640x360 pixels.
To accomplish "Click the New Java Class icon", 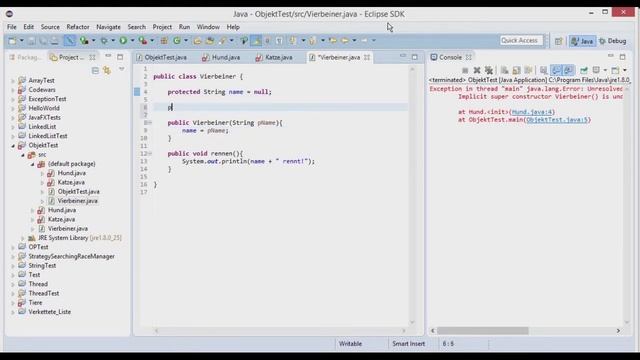I will [x=177, y=40].
